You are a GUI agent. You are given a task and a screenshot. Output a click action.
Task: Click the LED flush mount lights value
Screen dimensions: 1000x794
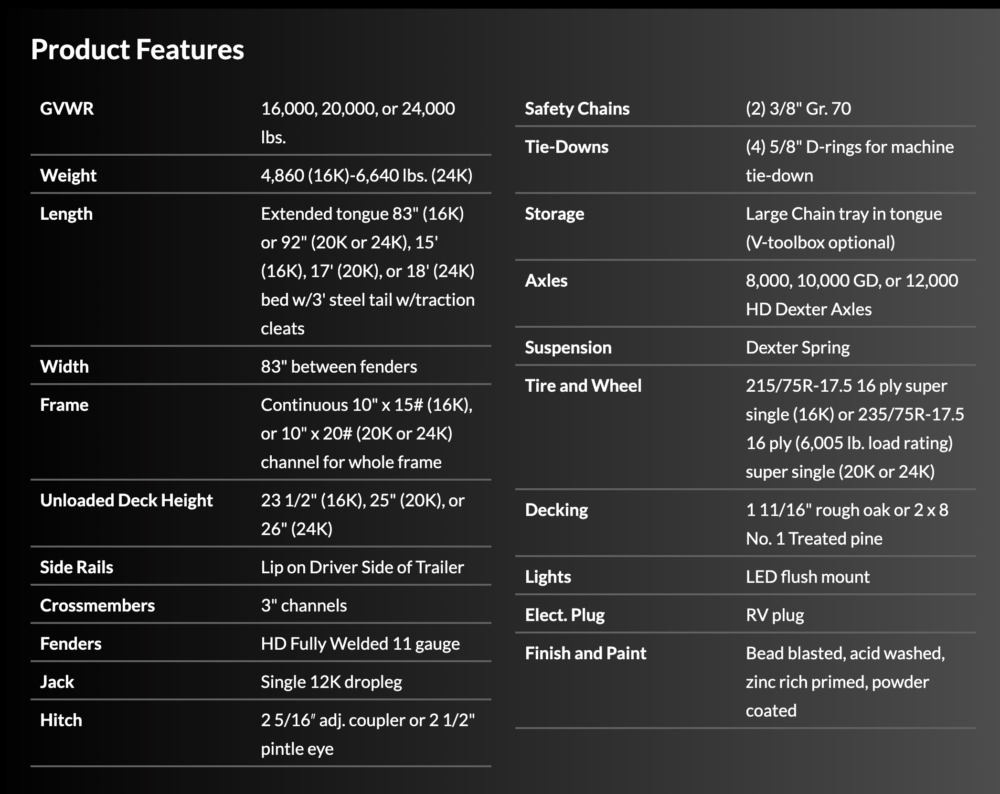coord(807,576)
